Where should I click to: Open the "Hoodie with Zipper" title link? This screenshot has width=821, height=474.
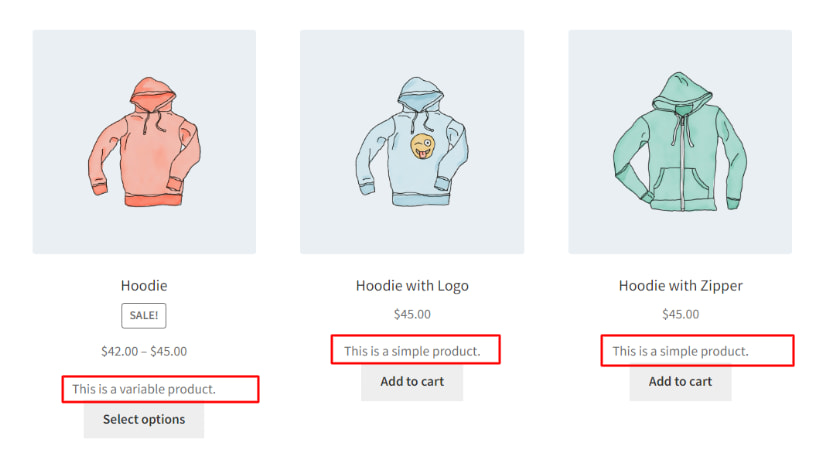(x=680, y=286)
